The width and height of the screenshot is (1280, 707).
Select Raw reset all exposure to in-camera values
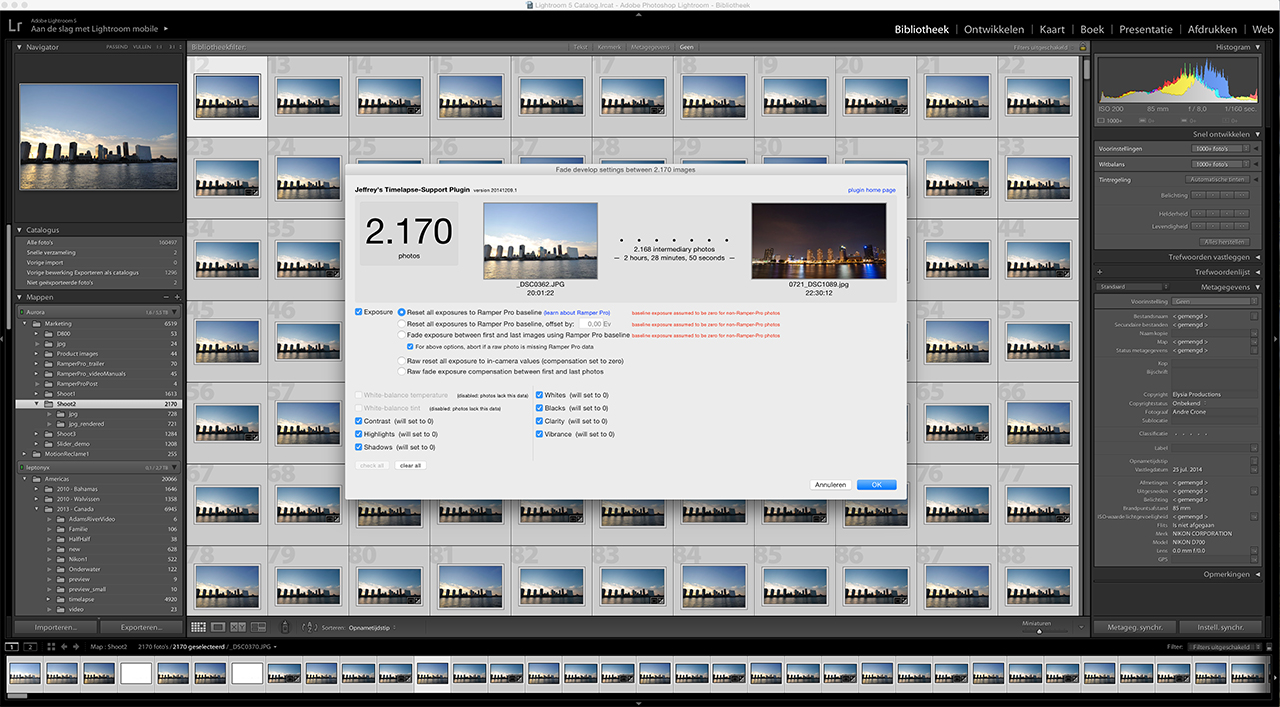(x=402, y=360)
